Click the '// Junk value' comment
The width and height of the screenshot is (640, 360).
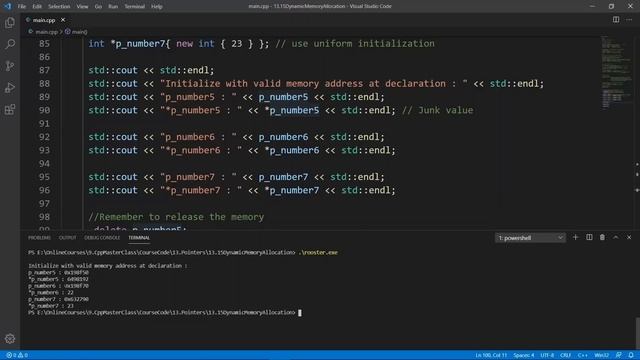click(x=438, y=110)
